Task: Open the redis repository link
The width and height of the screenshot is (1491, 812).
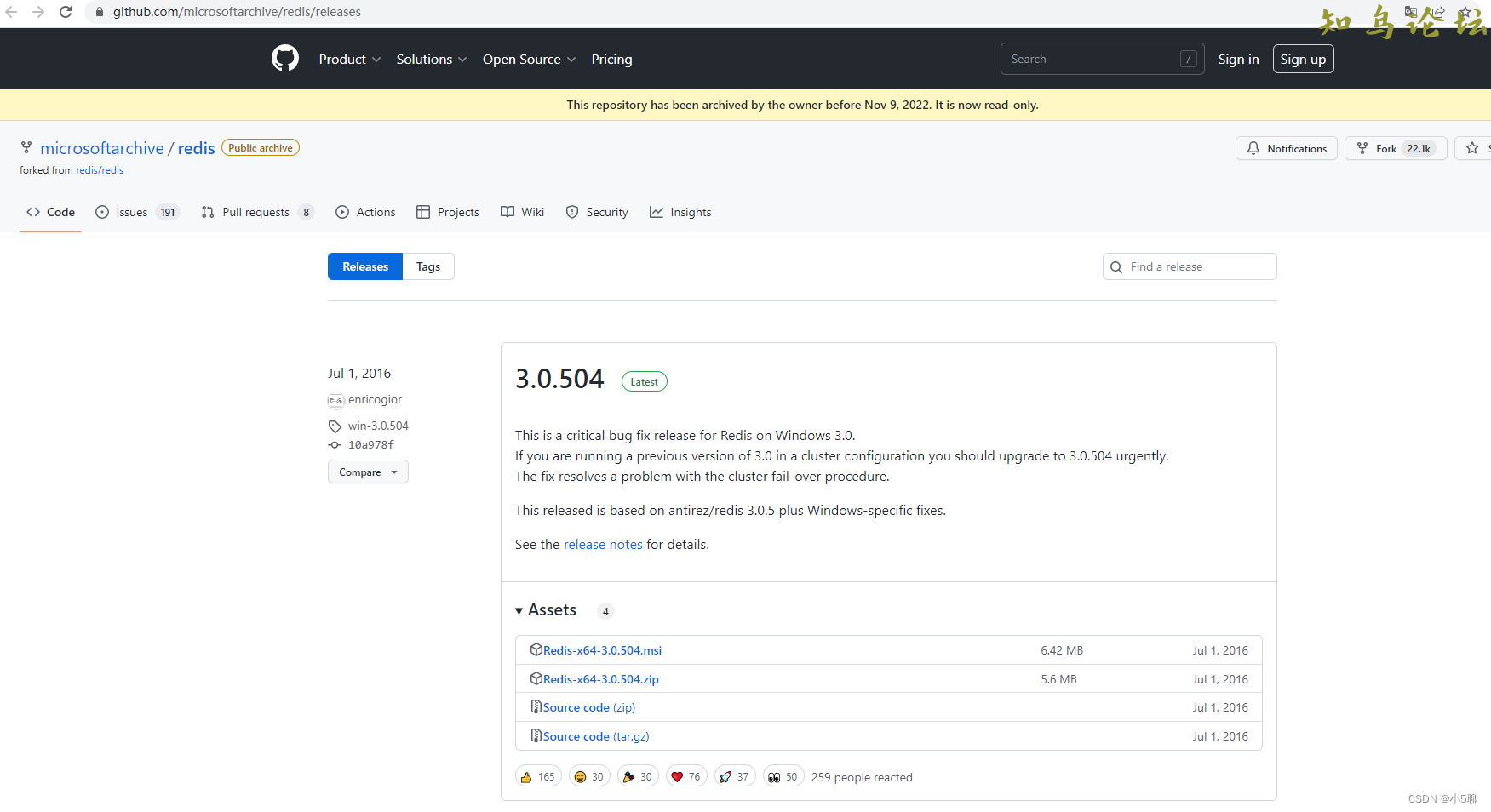Action: [x=196, y=148]
